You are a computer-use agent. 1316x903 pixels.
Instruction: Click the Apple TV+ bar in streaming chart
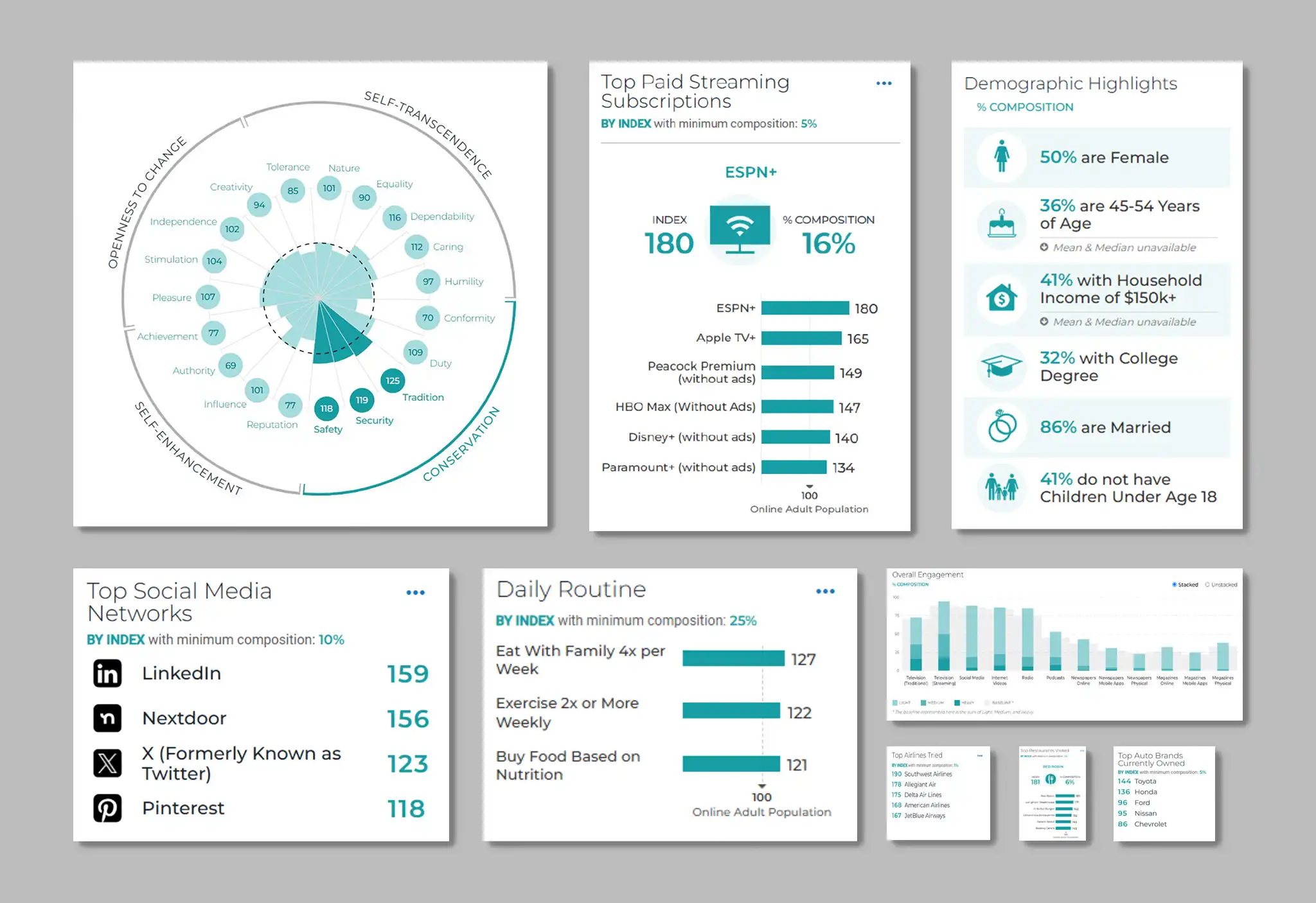(x=801, y=338)
